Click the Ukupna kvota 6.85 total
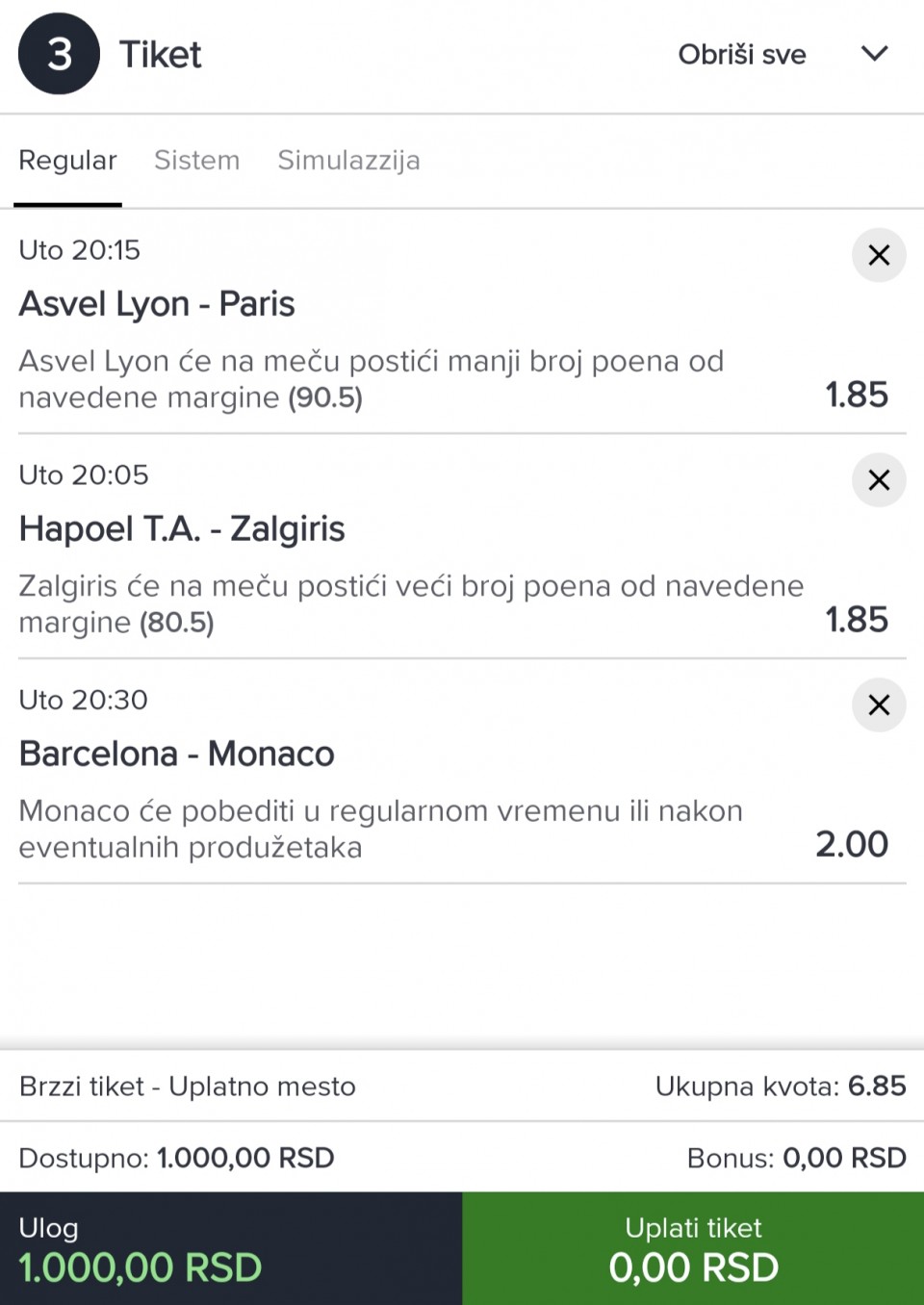 click(780, 1087)
